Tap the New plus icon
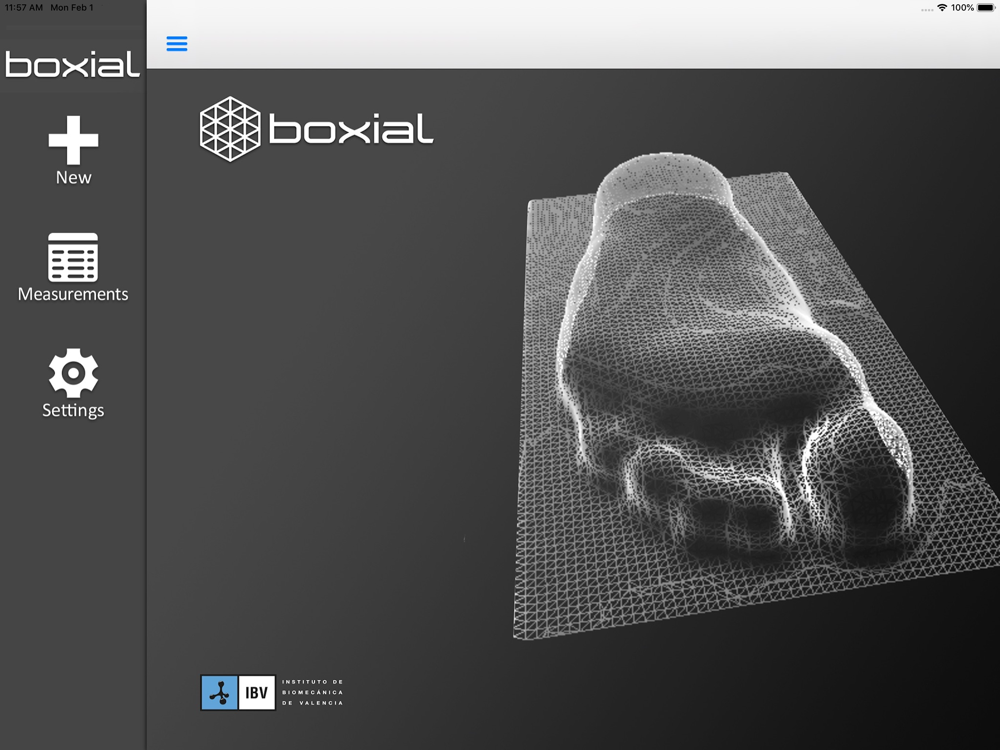The width and height of the screenshot is (1000, 750). pos(73,140)
